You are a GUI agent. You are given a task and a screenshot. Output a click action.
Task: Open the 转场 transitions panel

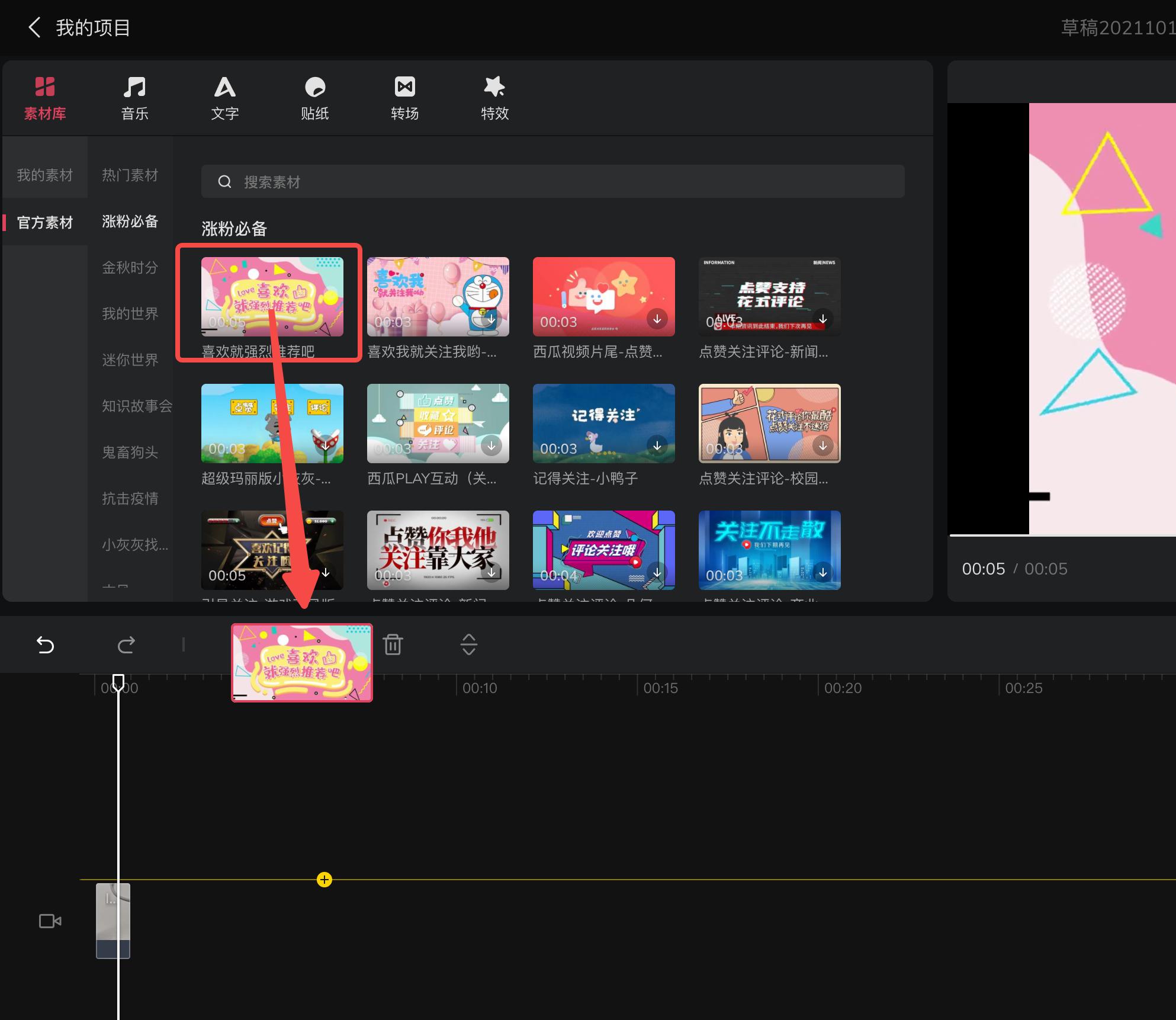coord(404,98)
